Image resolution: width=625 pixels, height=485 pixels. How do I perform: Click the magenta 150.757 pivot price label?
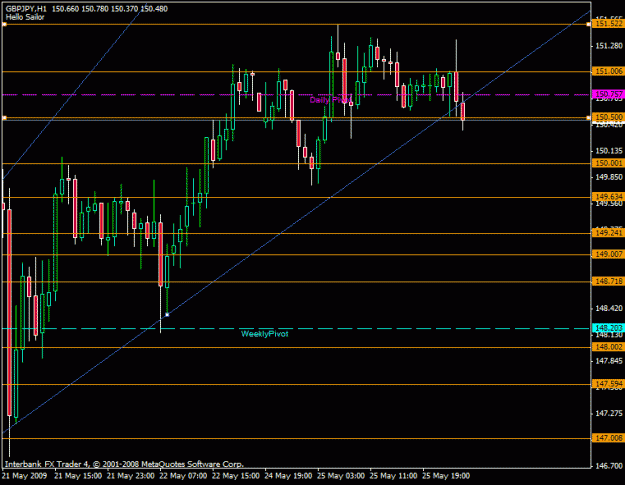tap(608, 94)
